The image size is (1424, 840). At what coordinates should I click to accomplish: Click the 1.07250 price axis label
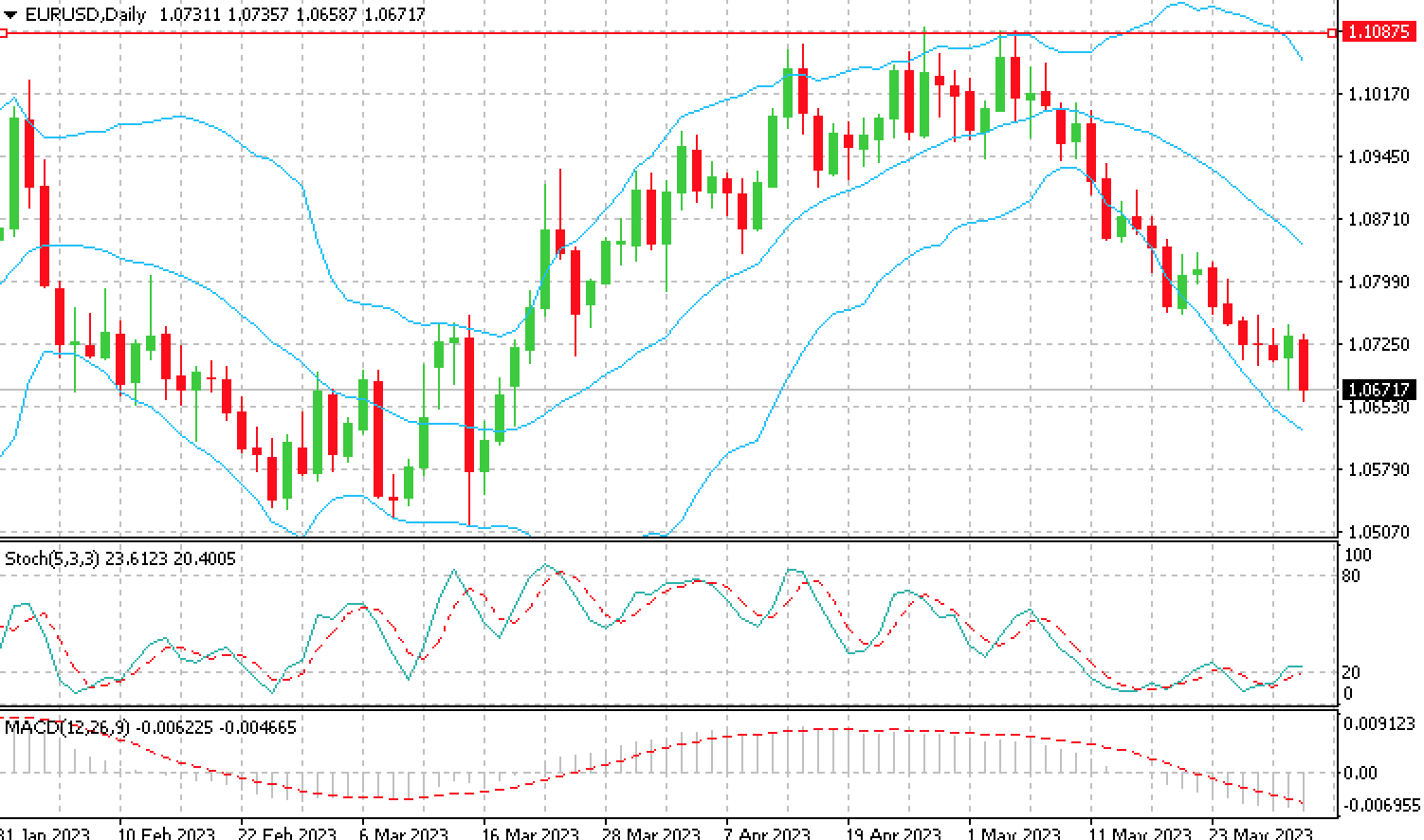1378,344
